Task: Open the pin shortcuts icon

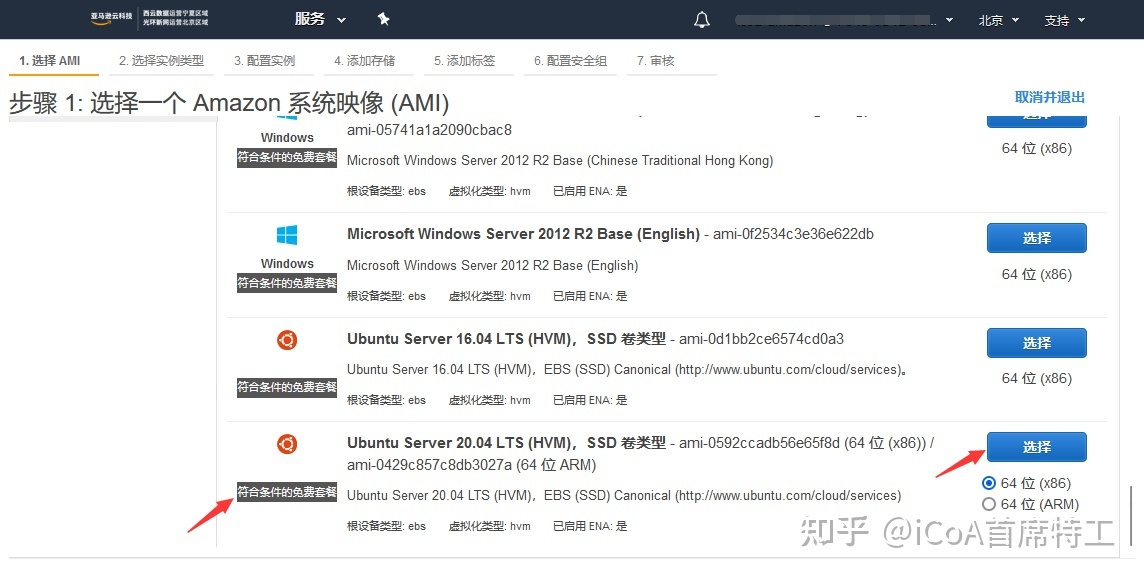Action: coord(383,20)
